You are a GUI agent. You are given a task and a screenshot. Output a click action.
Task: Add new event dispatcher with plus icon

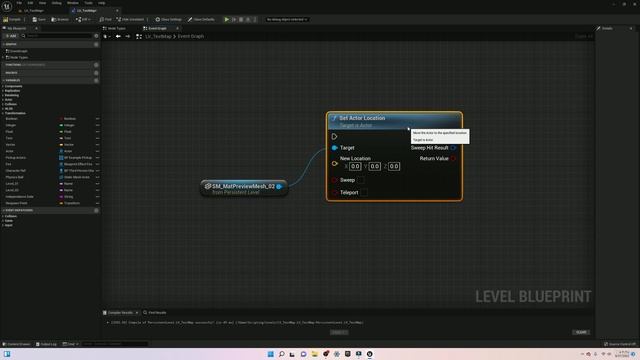[x=96, y=210]
